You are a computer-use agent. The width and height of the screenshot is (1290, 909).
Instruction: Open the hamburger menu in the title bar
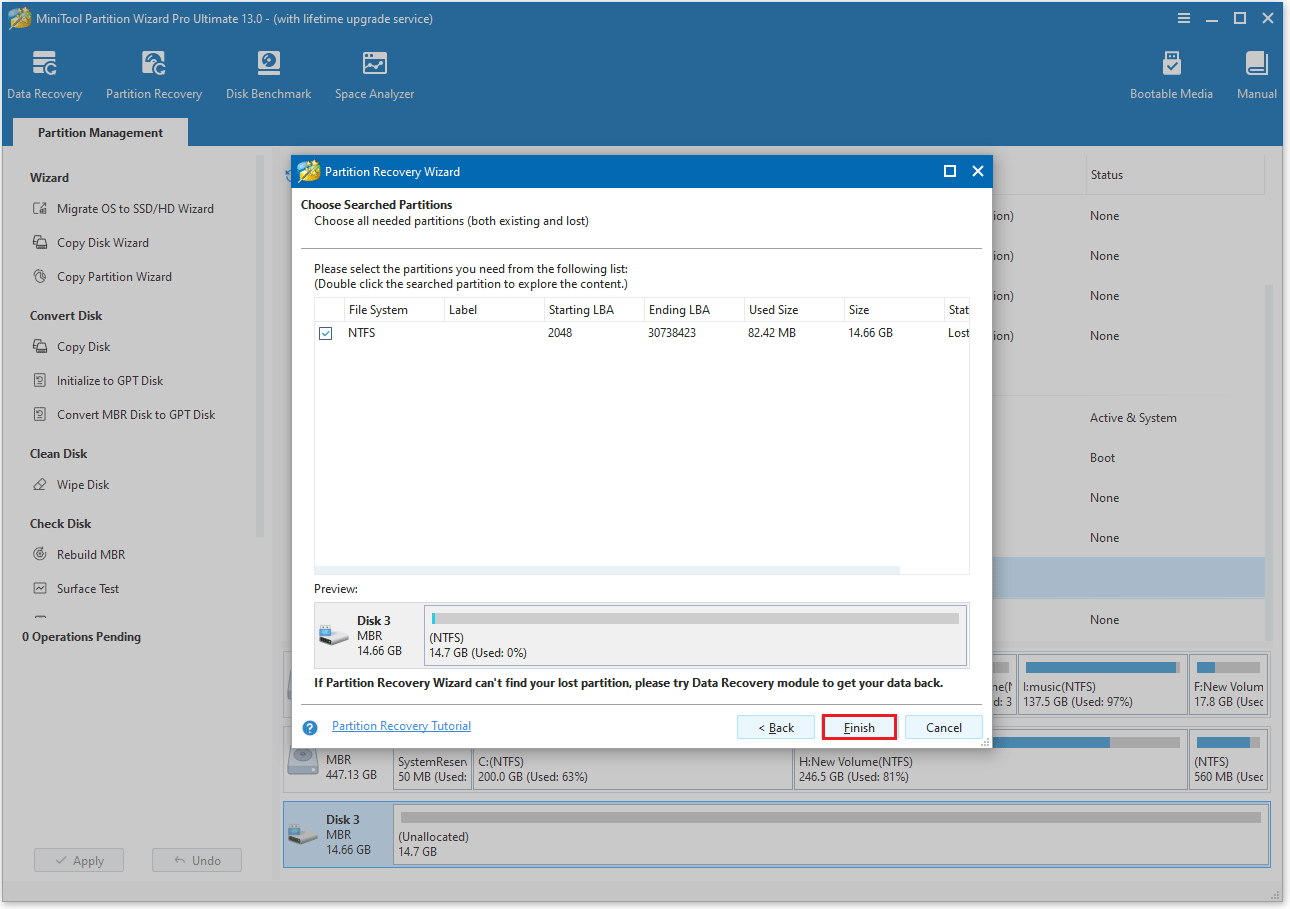(1184, 18)
